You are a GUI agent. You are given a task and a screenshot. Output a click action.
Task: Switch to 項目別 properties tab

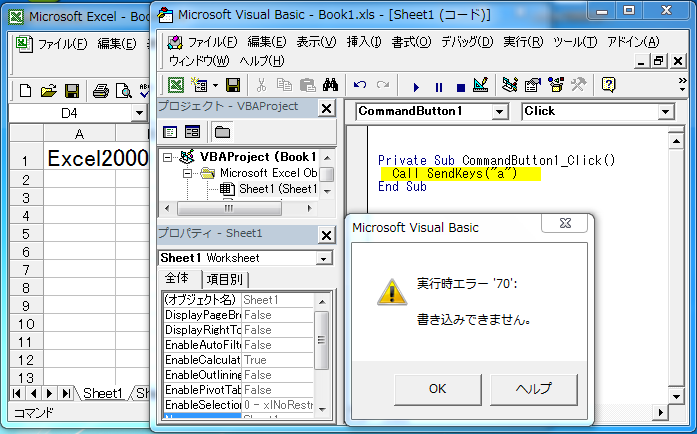[224, 280]
